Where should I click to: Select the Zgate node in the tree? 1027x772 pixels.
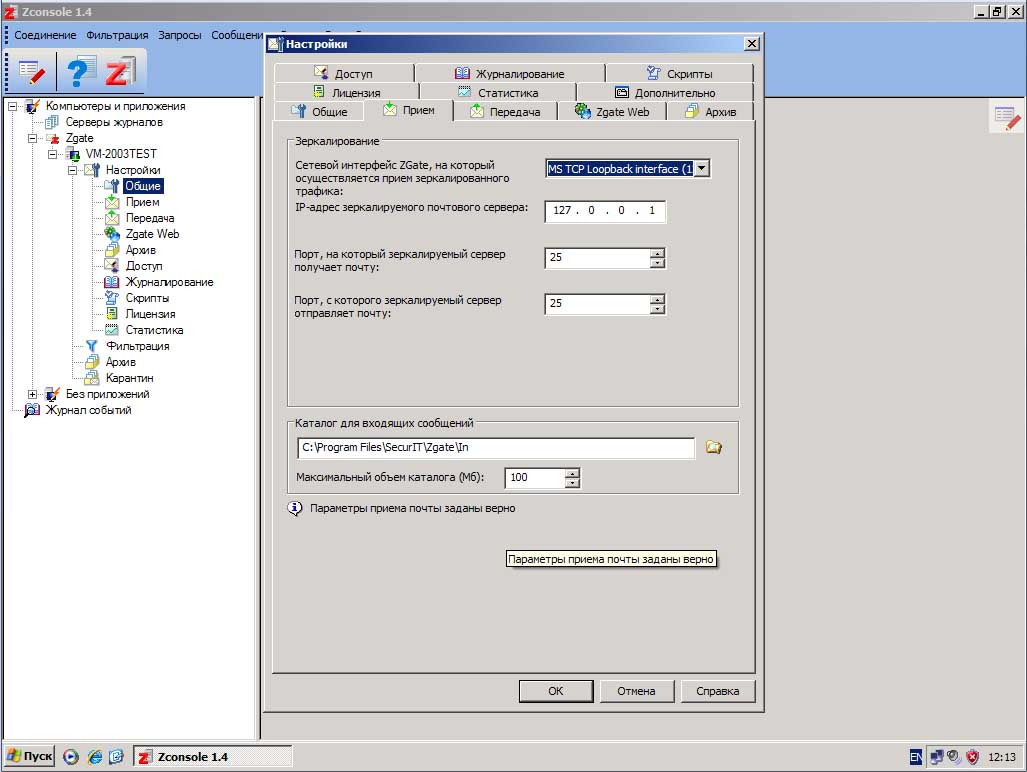coord(79,138)
